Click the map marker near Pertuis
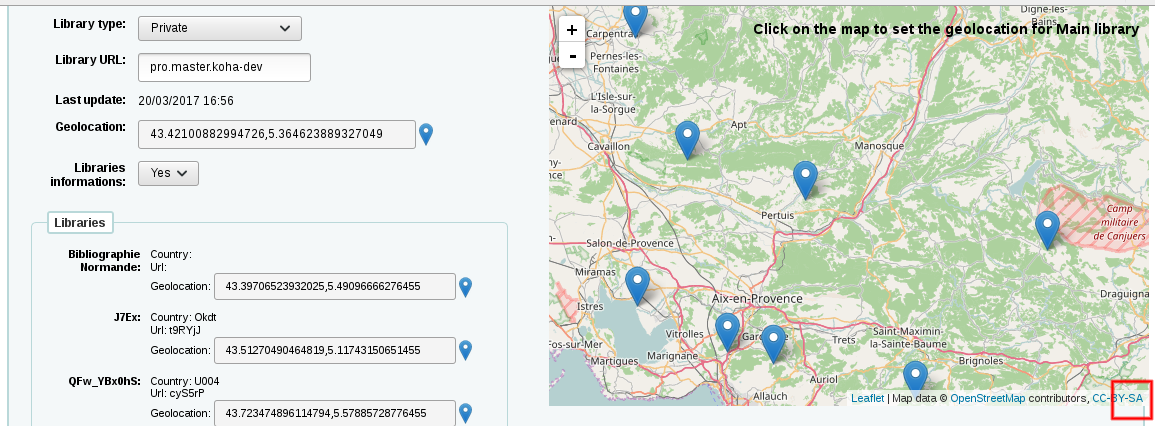The height and width of the screenshot is (426, 1155). [805, 178]
